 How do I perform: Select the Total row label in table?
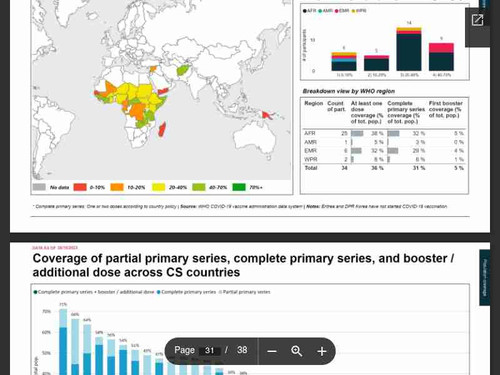[x=311, y=168]
